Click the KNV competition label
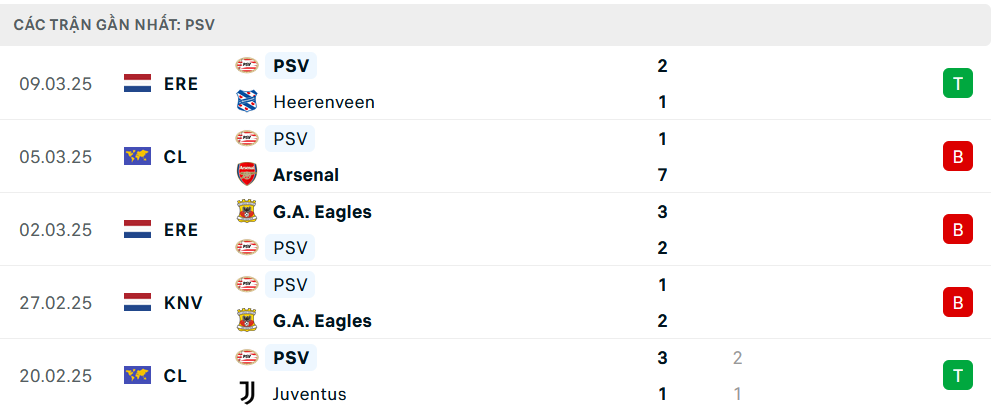 [x=183, y=302]
